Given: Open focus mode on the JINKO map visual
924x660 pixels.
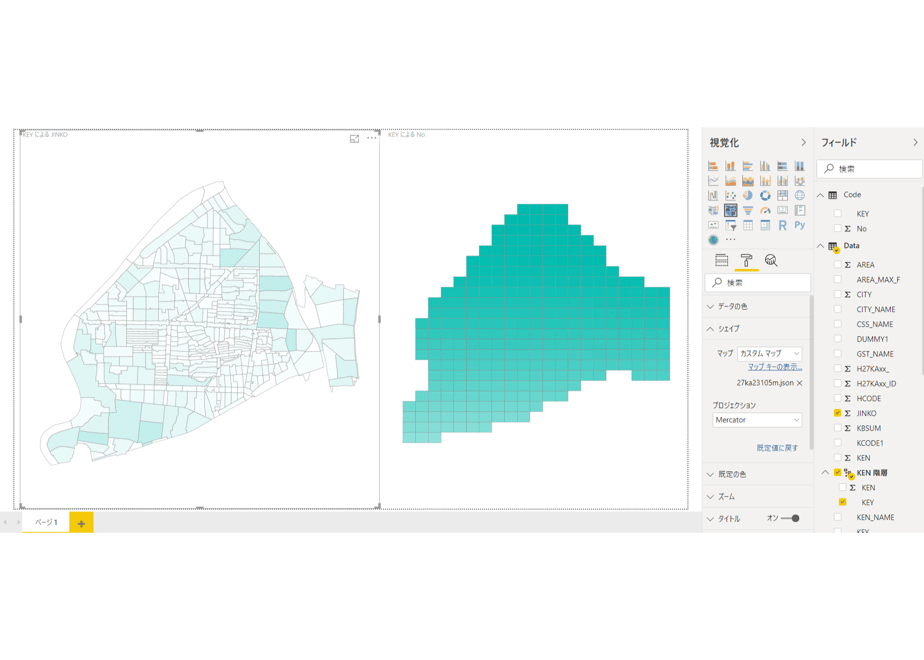Looking at the screenshot, I should (x=354, y=138).
